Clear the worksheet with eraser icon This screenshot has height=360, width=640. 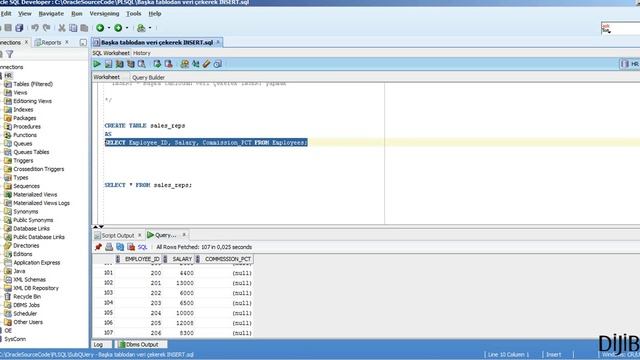pos(207,64)
